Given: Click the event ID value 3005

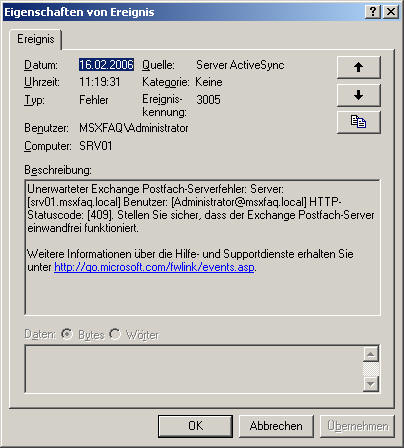Looking at the screenshot, I should [x=208, y=100].
